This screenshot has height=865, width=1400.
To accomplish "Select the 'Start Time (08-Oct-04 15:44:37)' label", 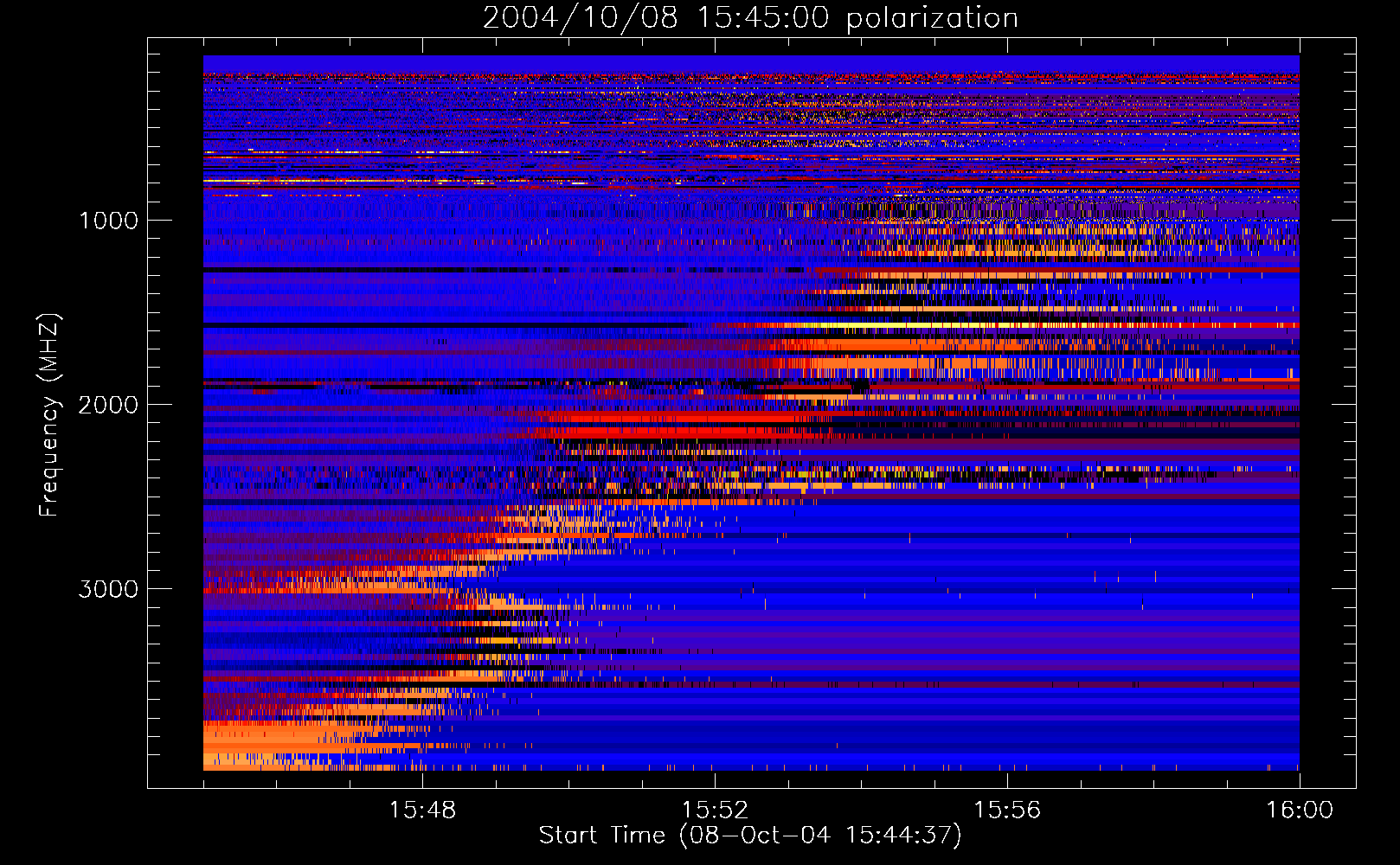I will pos(750,836).
